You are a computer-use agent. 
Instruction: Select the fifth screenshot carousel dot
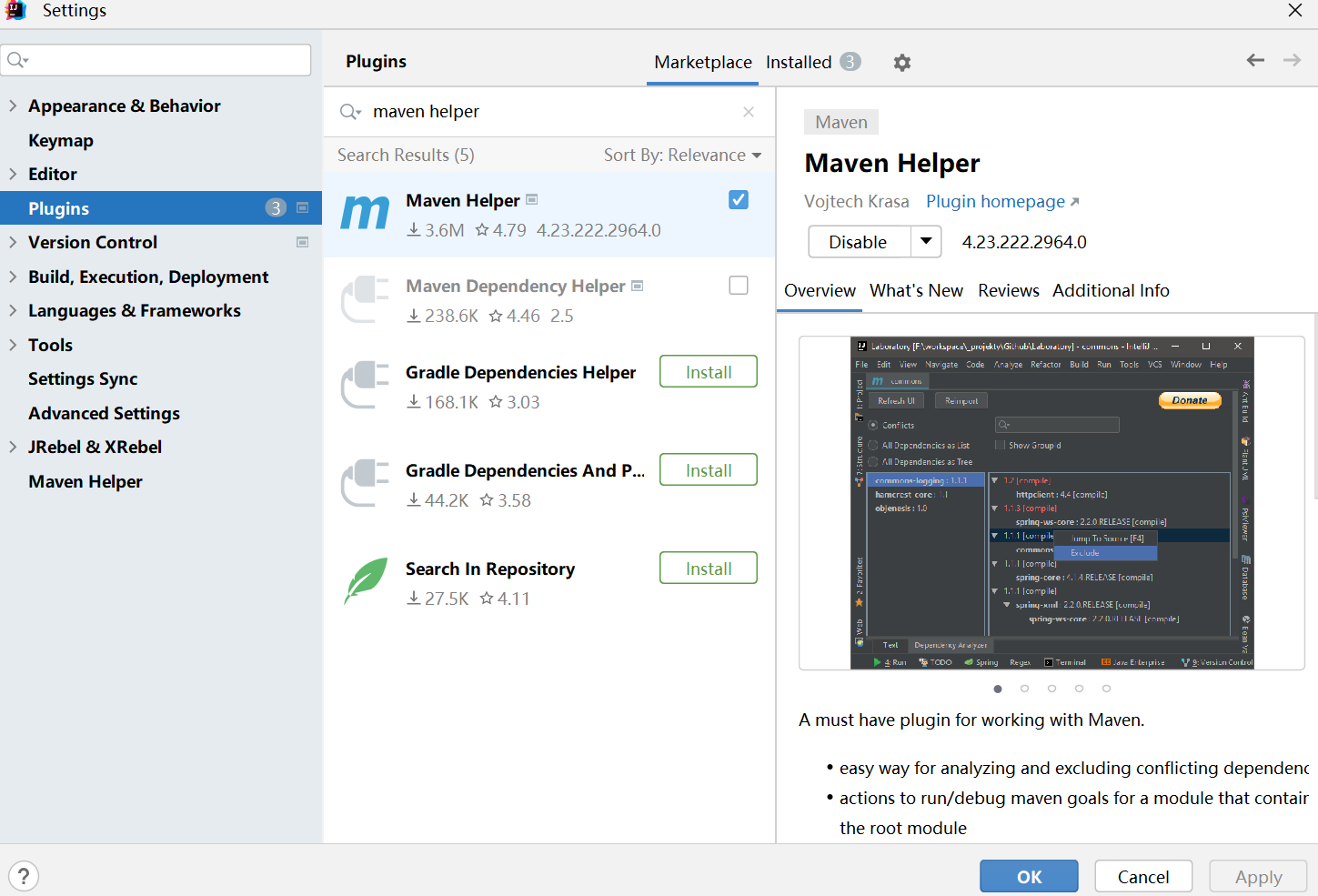tap(1106, 689)
